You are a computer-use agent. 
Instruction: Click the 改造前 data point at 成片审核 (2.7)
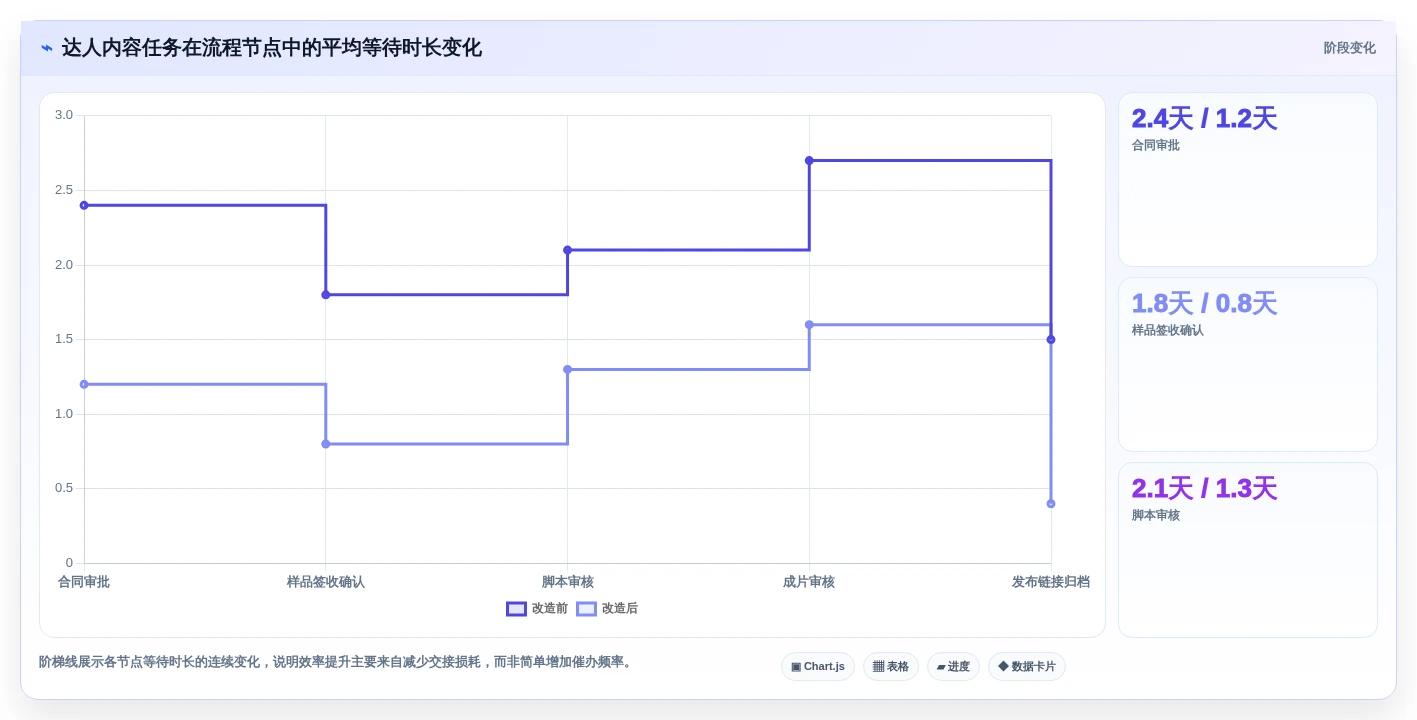coord(809,160)
